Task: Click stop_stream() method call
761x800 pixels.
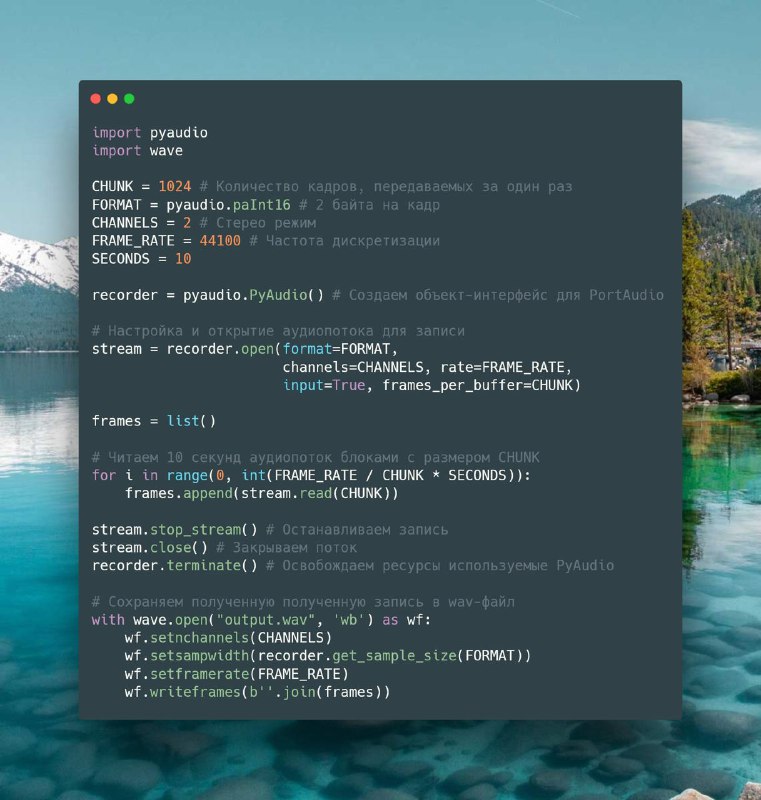Action: click(204, 530)
